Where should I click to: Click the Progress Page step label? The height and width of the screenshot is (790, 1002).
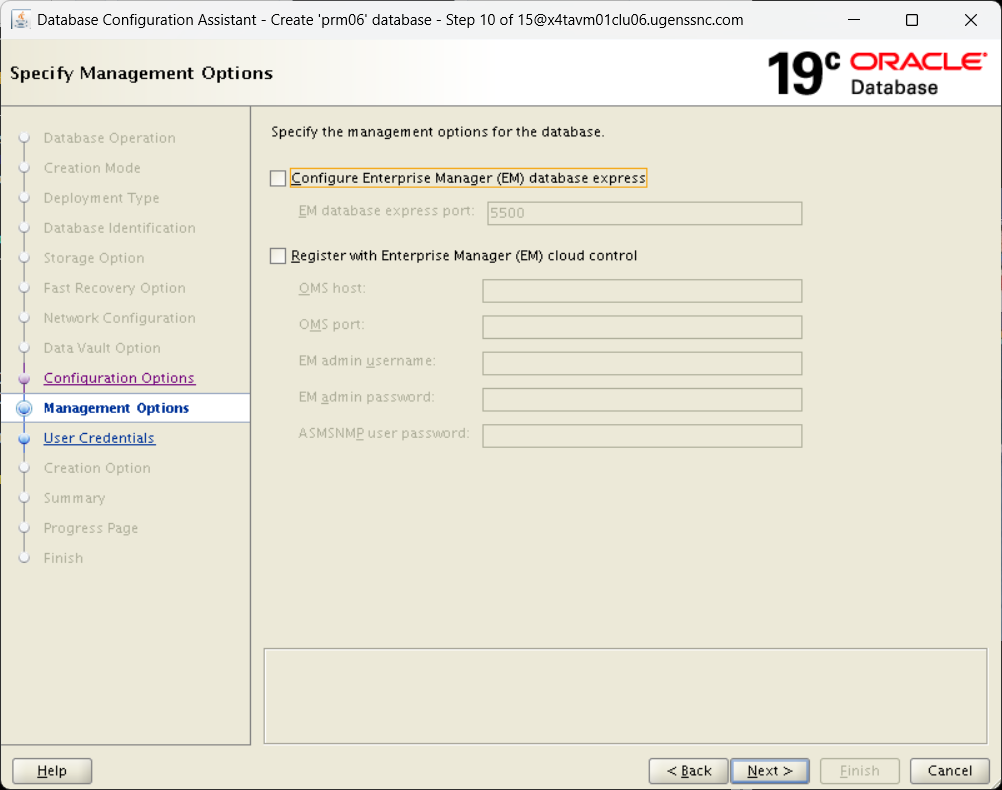coord(91,528)
